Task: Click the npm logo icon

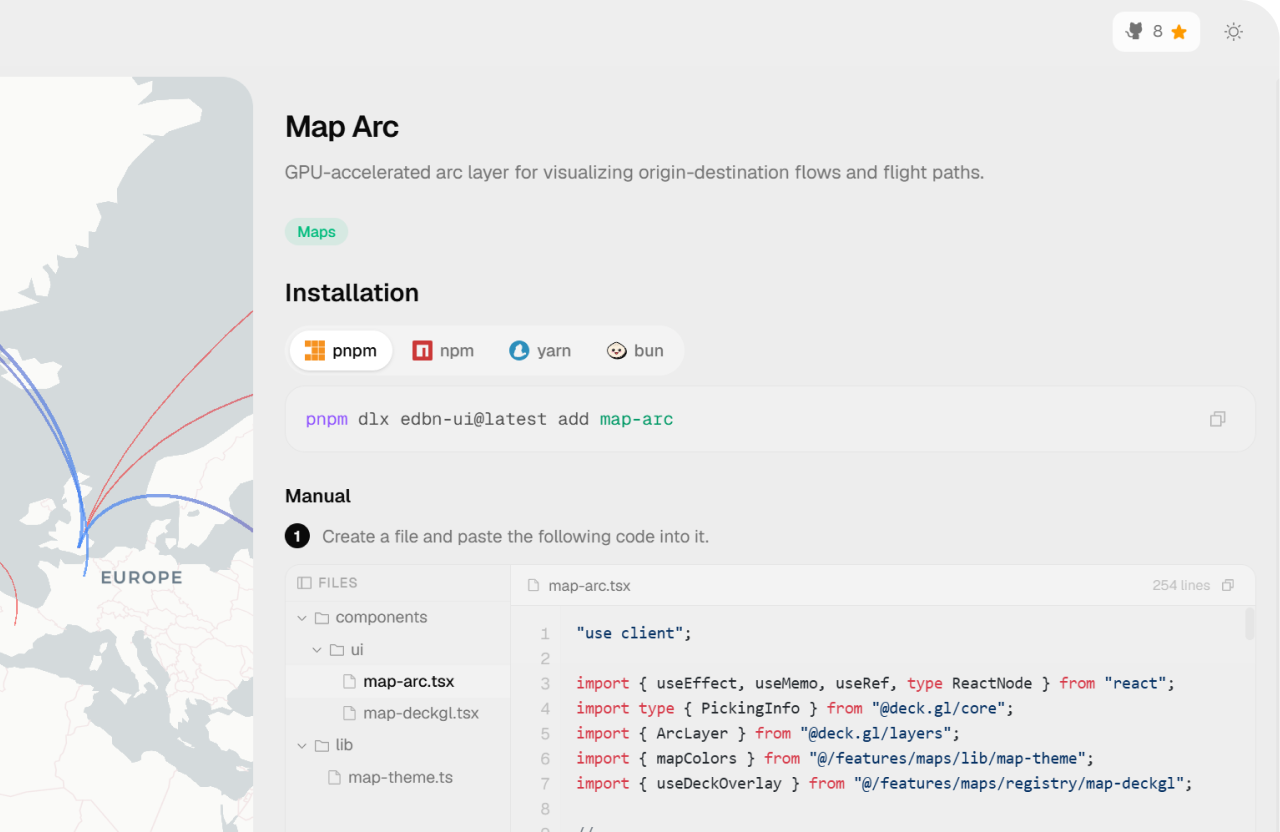Action: coord(422,350)
